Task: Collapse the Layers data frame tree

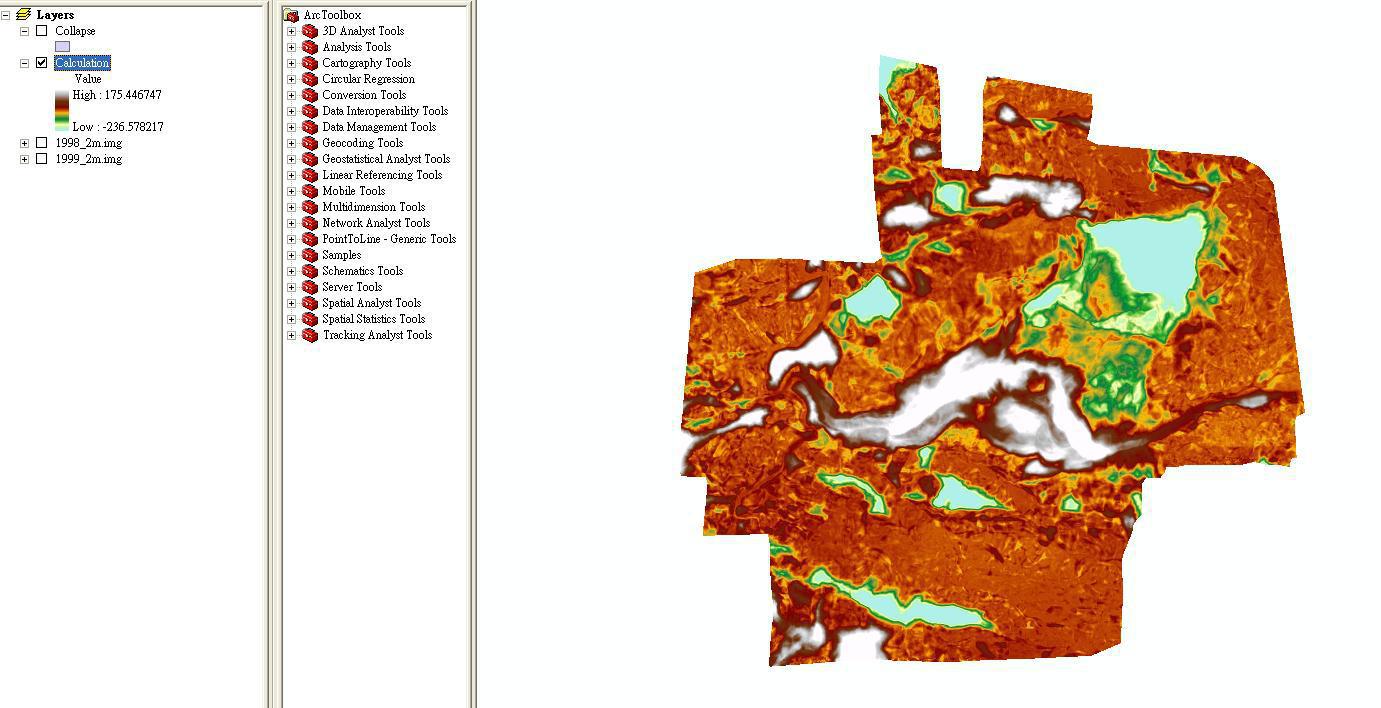Action: [6, 15]
